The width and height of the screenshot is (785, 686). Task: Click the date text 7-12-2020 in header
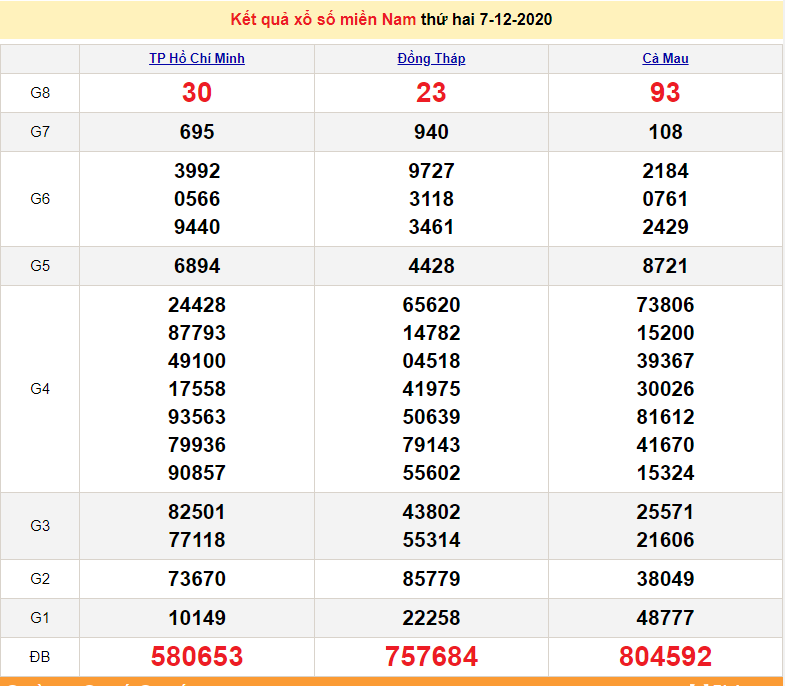coord(515,20)
